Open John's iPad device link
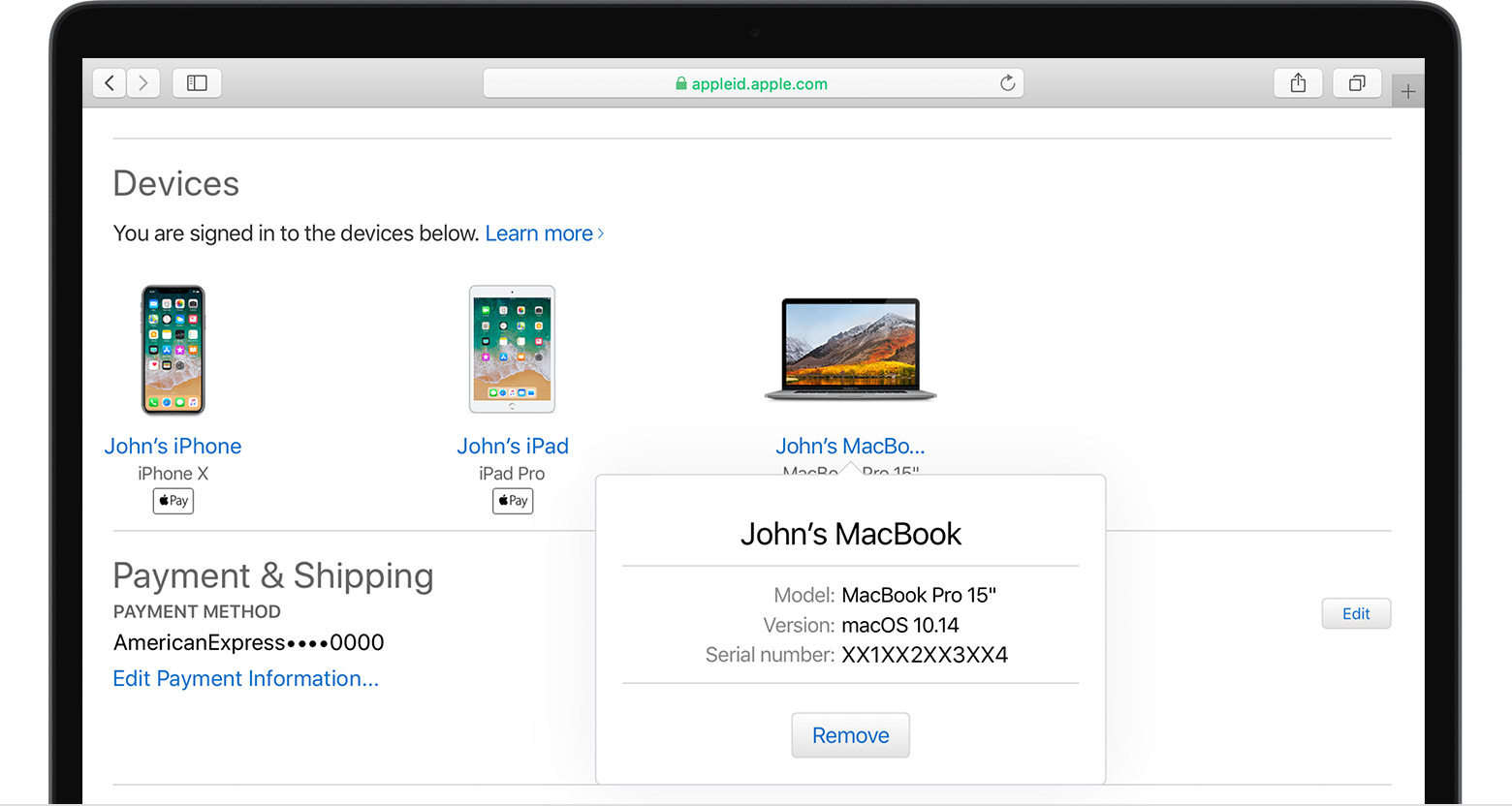The image size is (1512, 806). 513,446
